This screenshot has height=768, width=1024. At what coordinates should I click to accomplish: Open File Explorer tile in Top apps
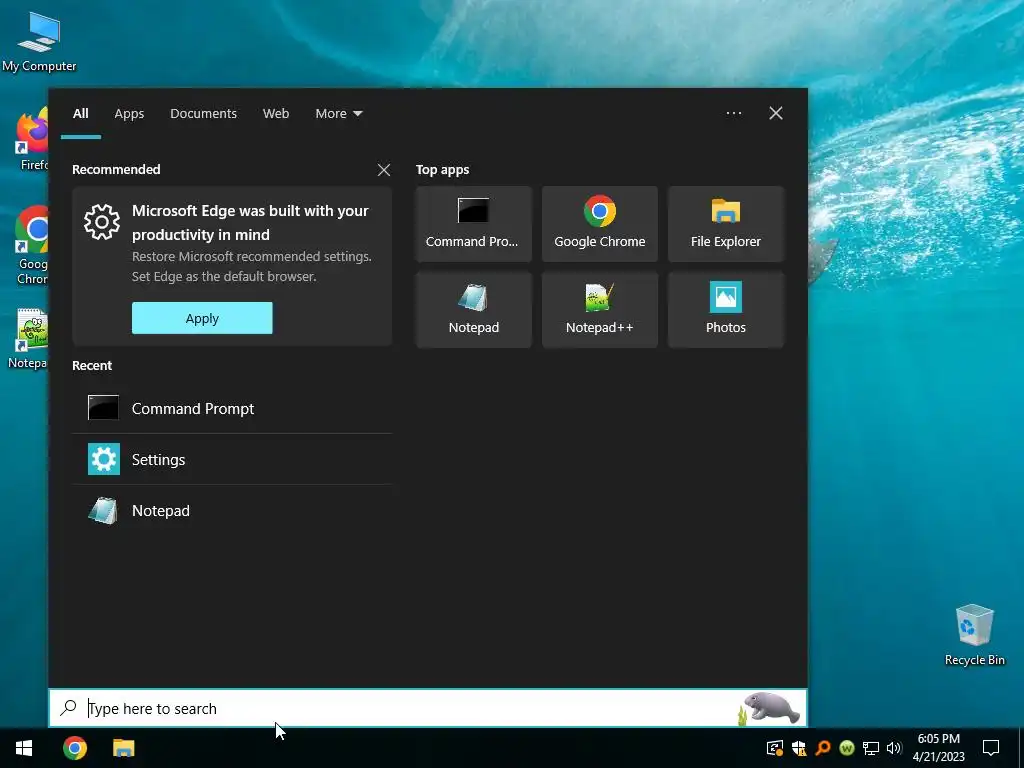[x=726, y=224]
